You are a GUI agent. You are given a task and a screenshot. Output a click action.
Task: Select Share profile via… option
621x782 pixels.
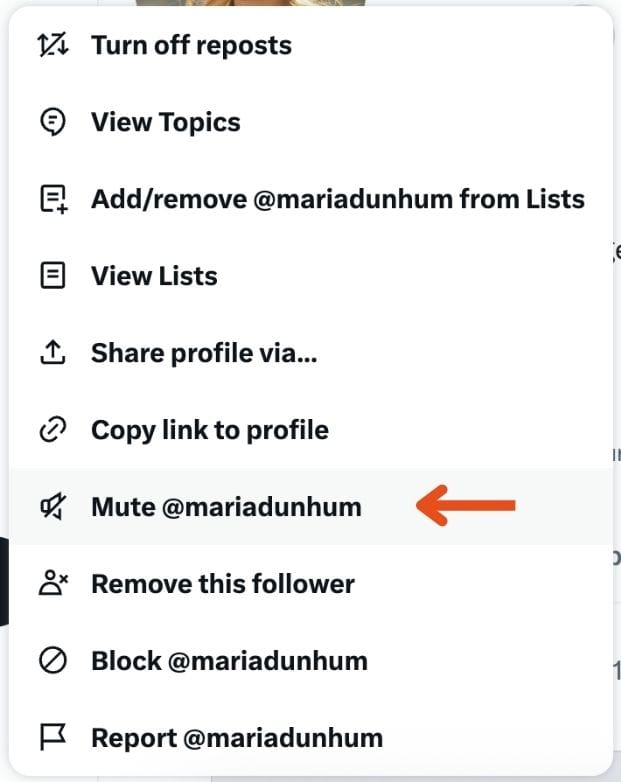[310, 353]
